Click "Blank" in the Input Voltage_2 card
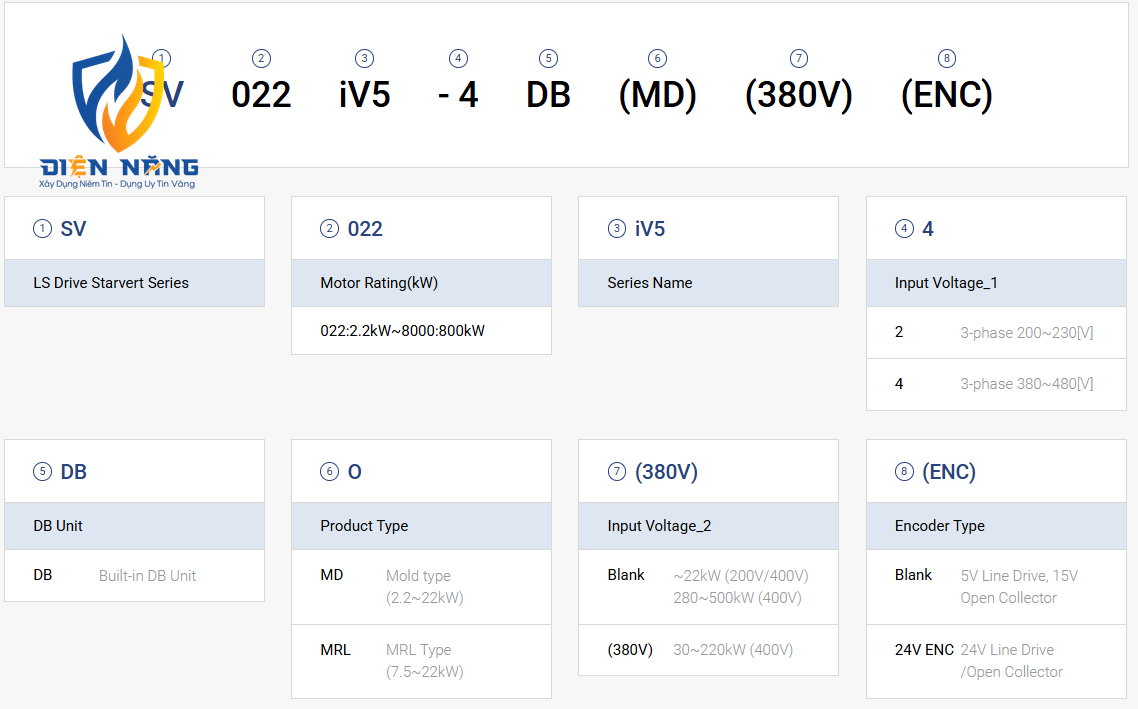This screenshot has height=709, width=1138. pos(626,575)
